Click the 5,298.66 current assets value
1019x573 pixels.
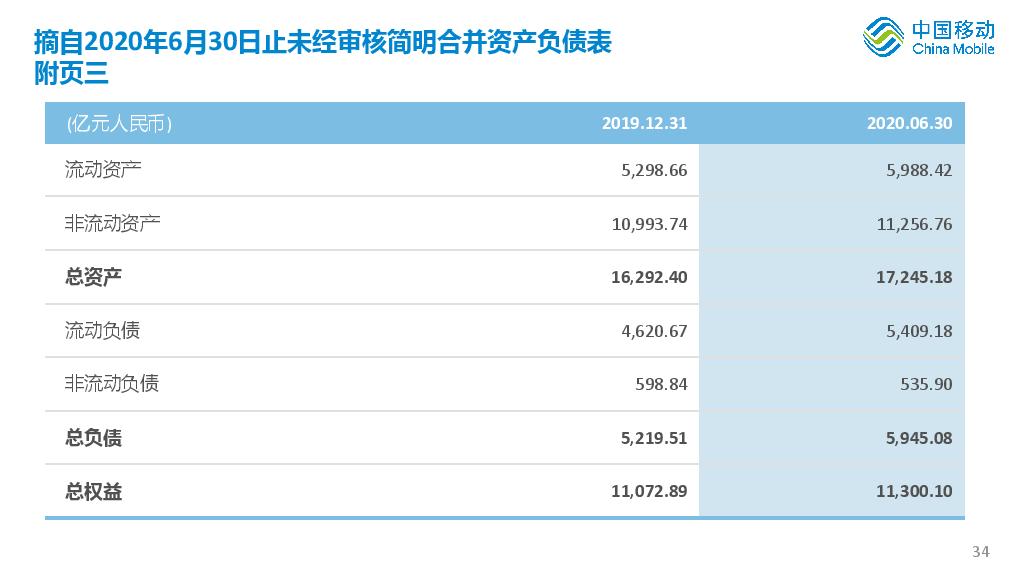pos(654,170)
